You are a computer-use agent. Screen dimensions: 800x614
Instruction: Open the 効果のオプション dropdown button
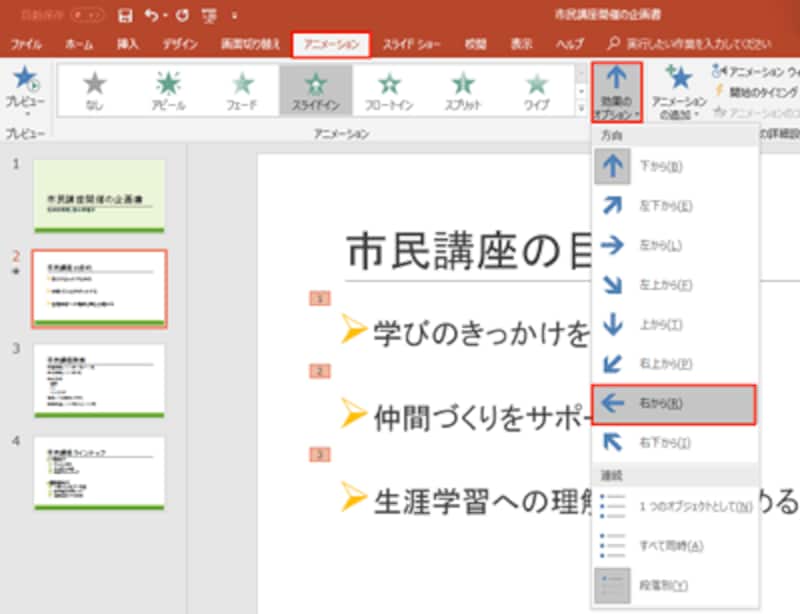coord(616,91)
